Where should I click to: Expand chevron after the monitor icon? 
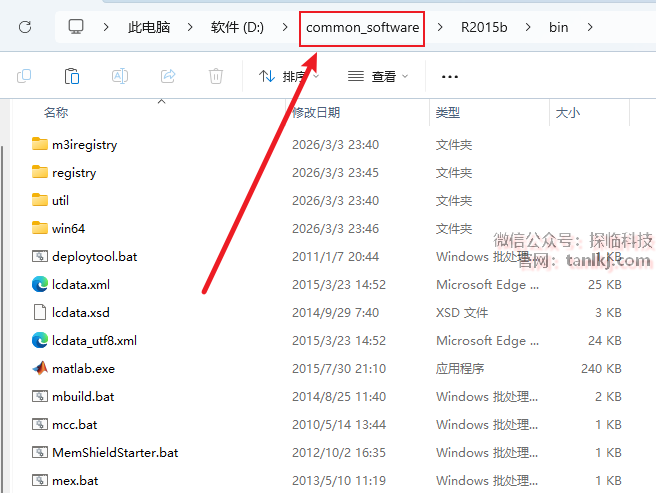(106, 27)
